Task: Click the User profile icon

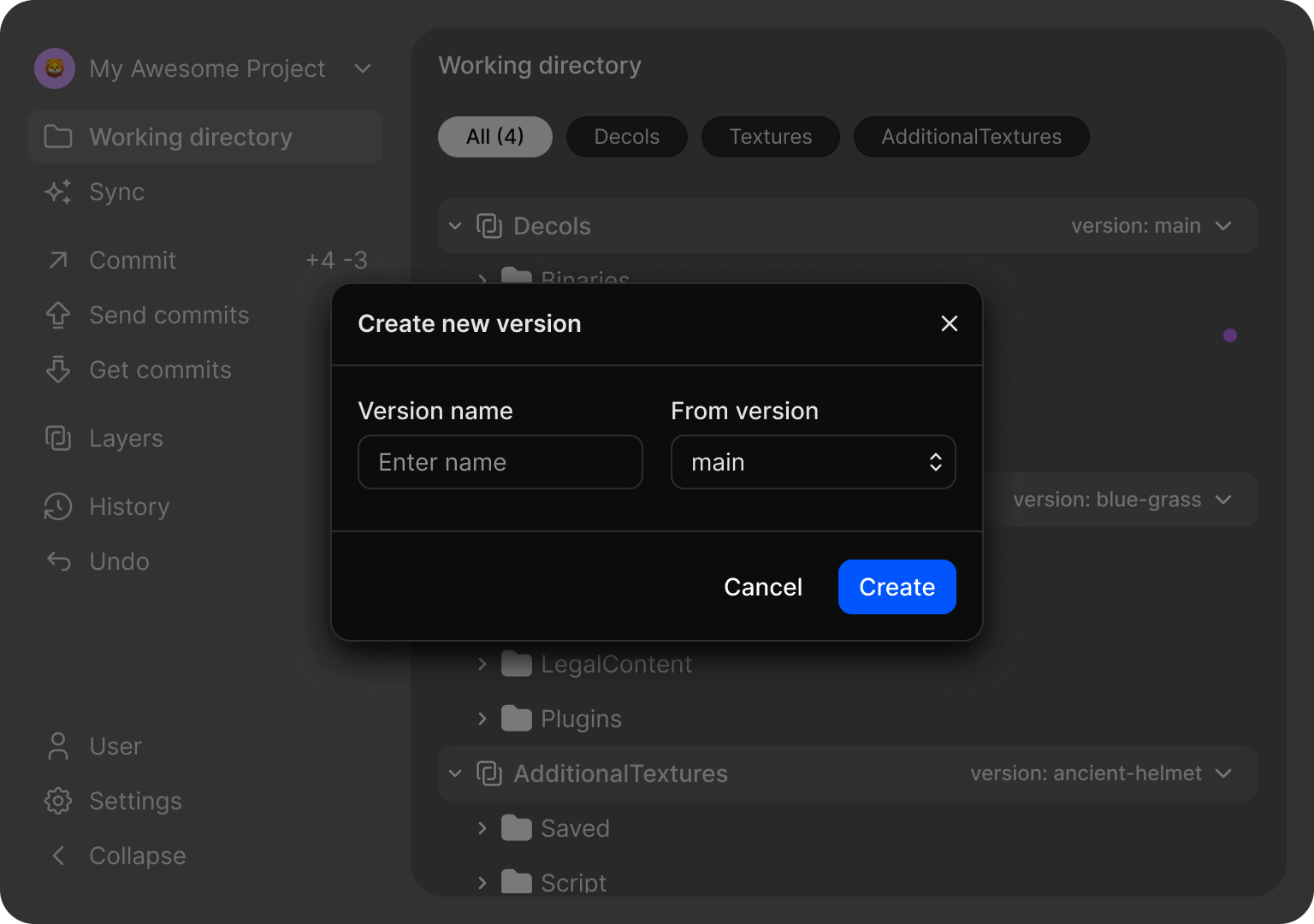Action: 58,746
